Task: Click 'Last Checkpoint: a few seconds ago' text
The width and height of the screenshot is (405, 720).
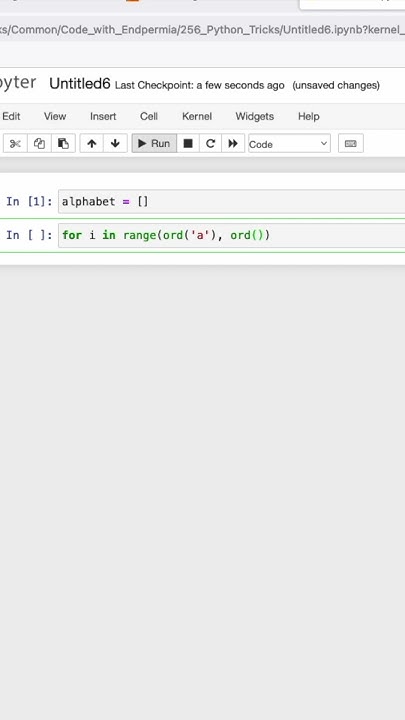Action: pyautogui.click(x=199, y=85)
